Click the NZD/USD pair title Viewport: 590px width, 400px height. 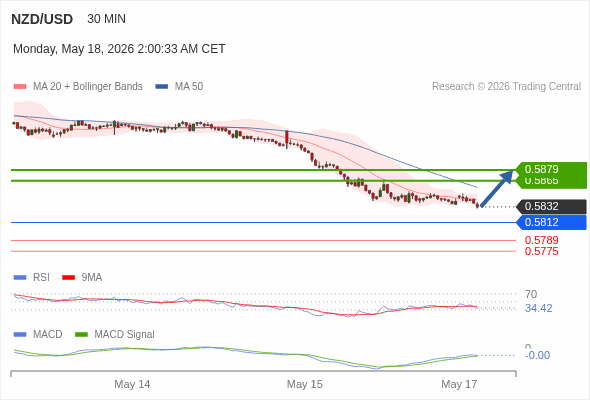click(x=42, y=19)
